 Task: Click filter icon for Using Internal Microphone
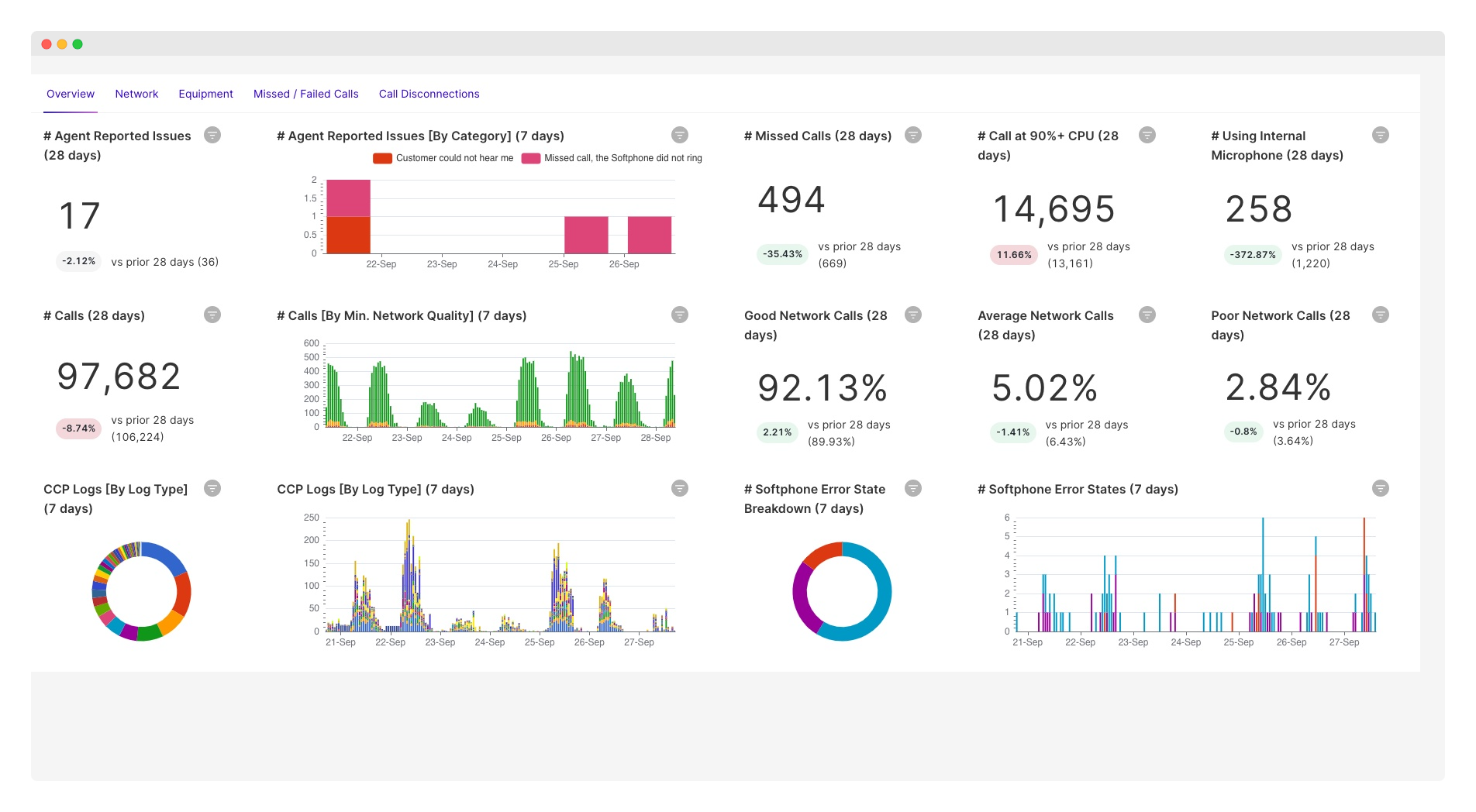[1381, 135]
